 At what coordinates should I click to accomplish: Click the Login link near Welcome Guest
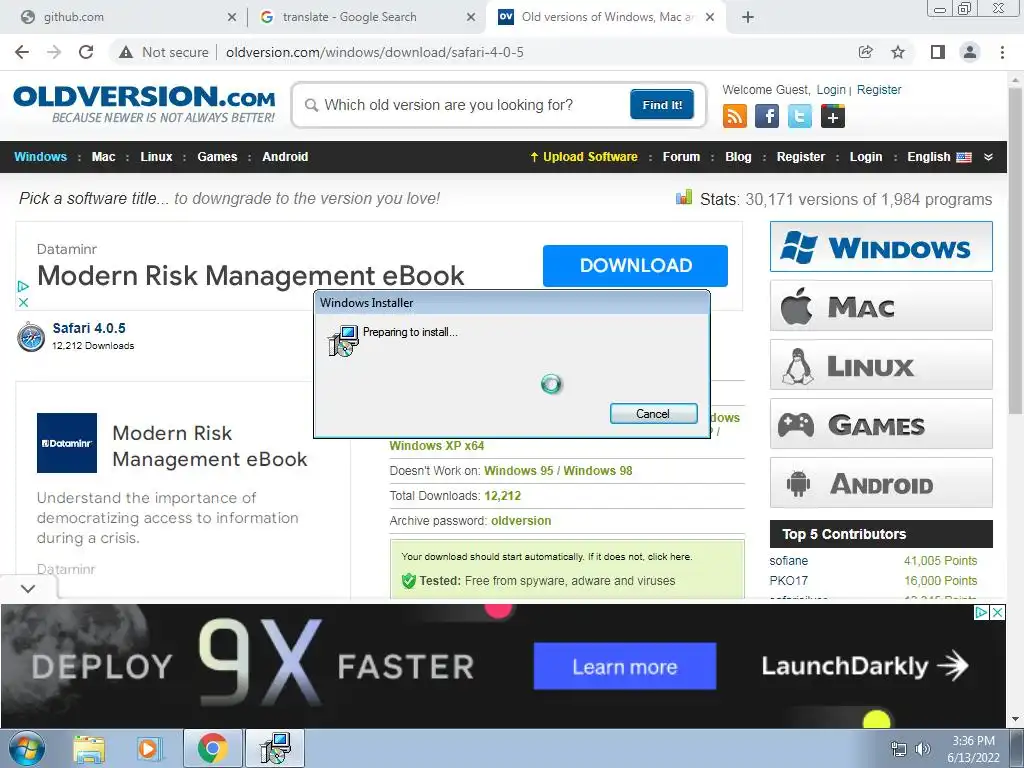click(831, 89)
